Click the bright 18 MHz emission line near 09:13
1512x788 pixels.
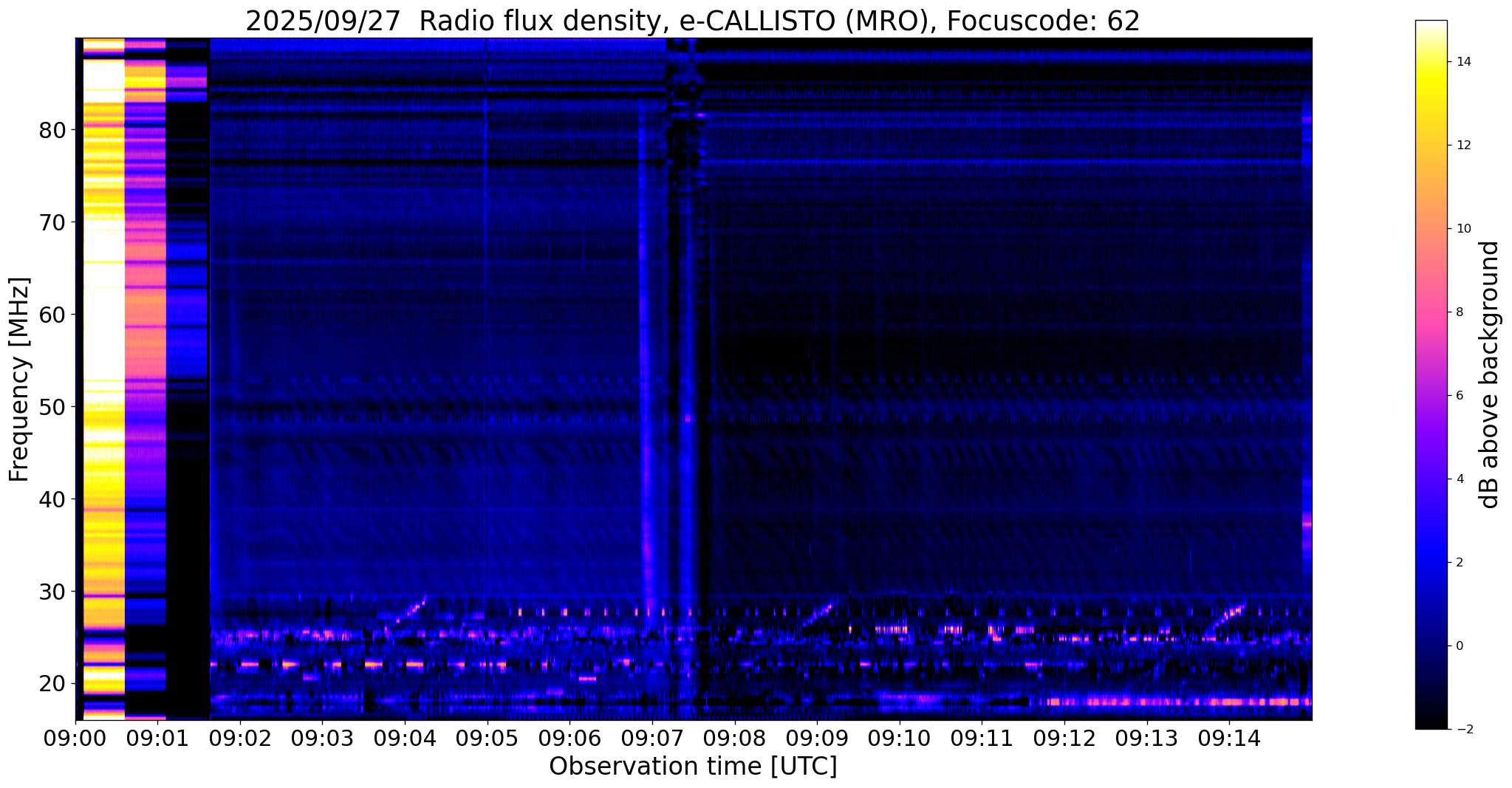point(1178,702)
